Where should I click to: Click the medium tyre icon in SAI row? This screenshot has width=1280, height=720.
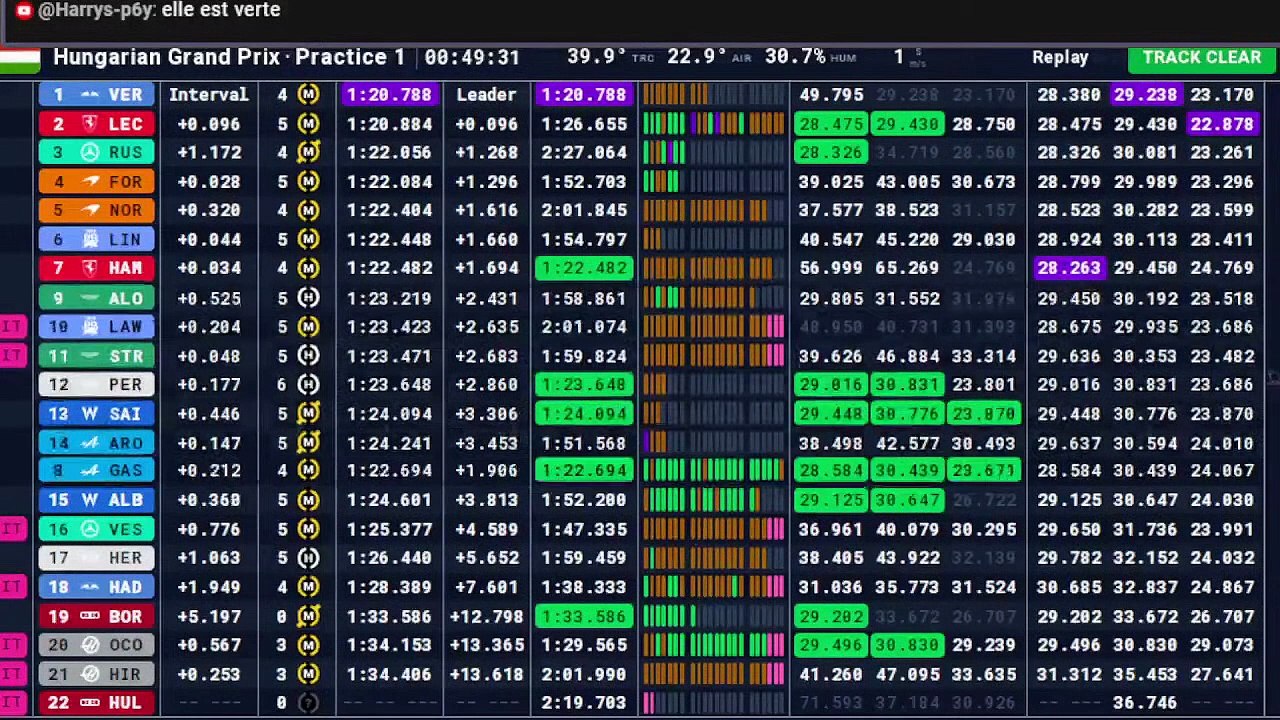coord(308,414)
